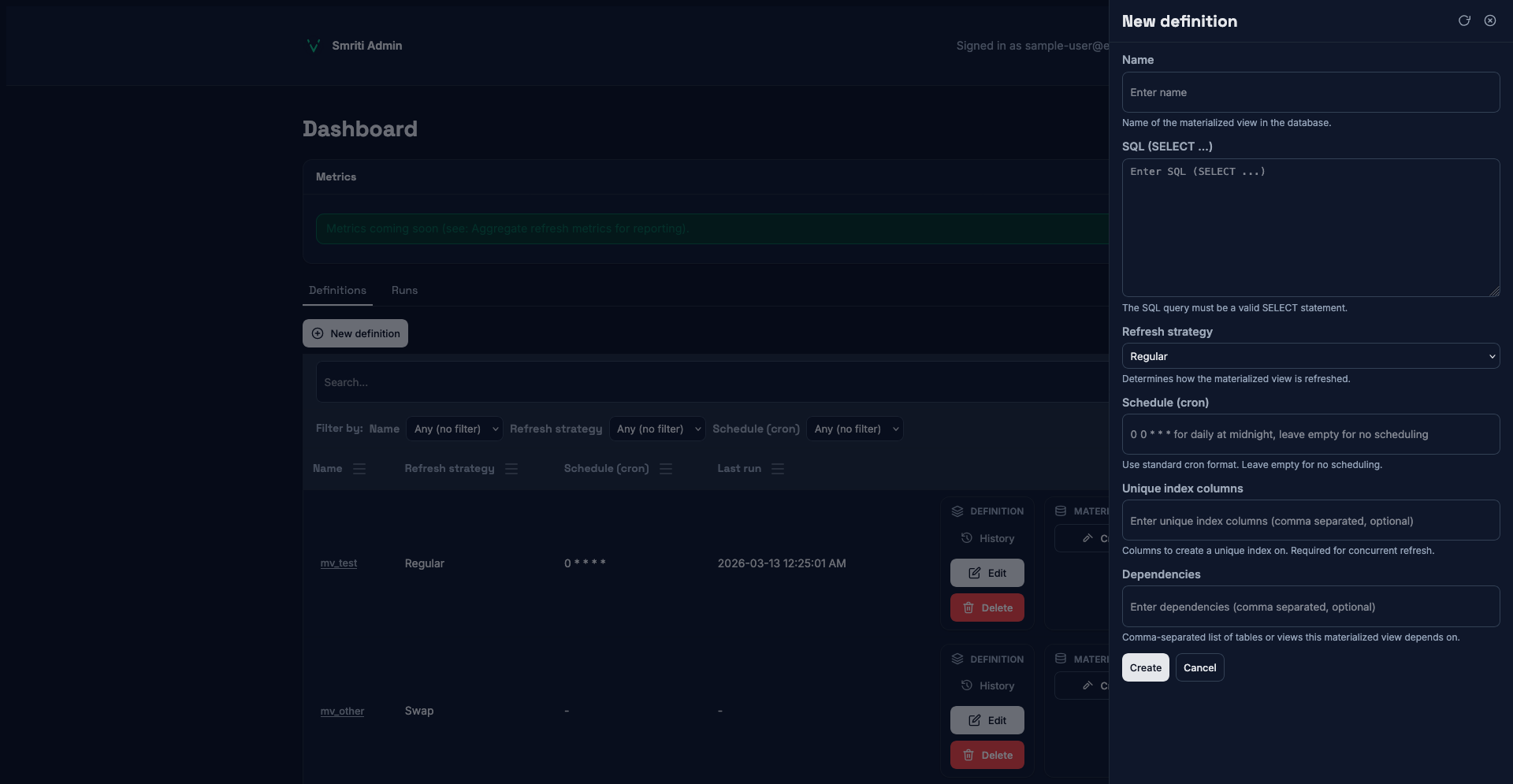The width and height of the screenshot is (1513, 784).
Task: Open the mv_other definition link
Action: (342, 711)
